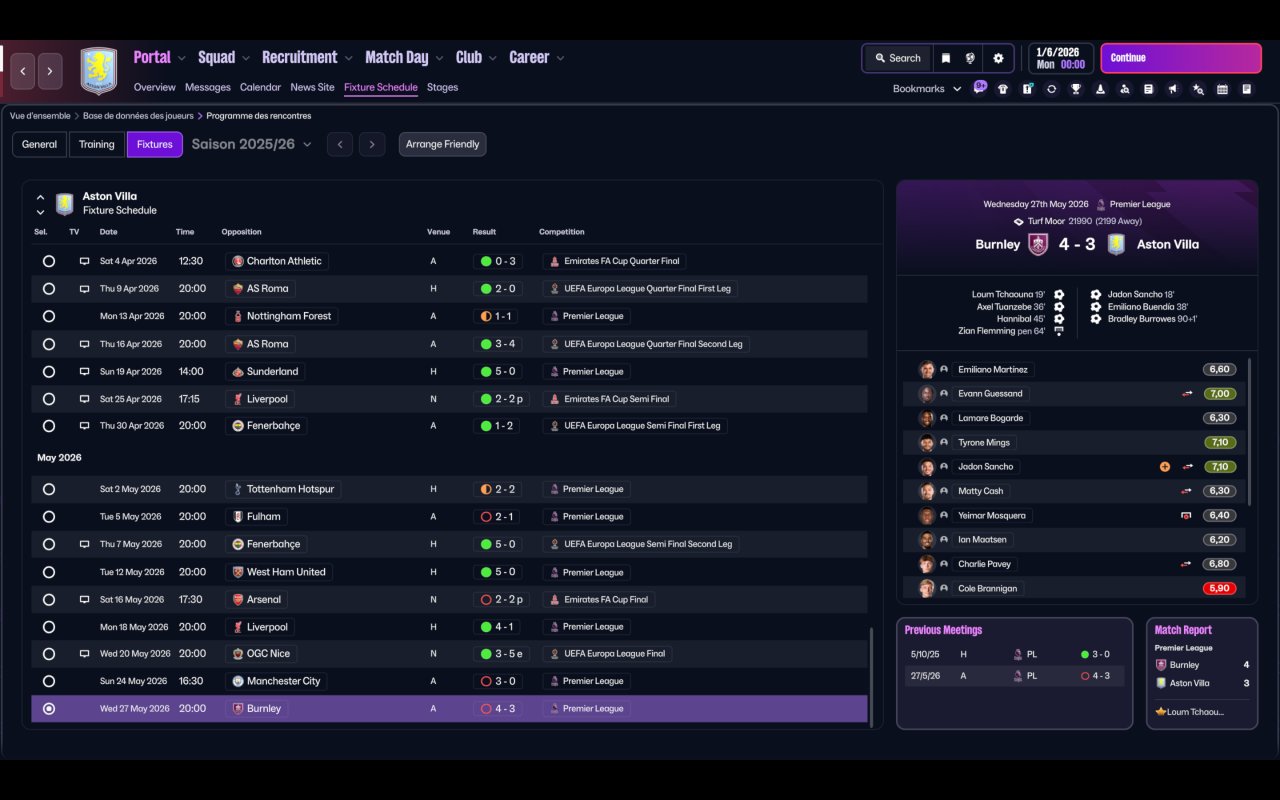The image size is (1280, 800).
Task: Click the player ratings list scrollbar
Action: pos(1249,432)
